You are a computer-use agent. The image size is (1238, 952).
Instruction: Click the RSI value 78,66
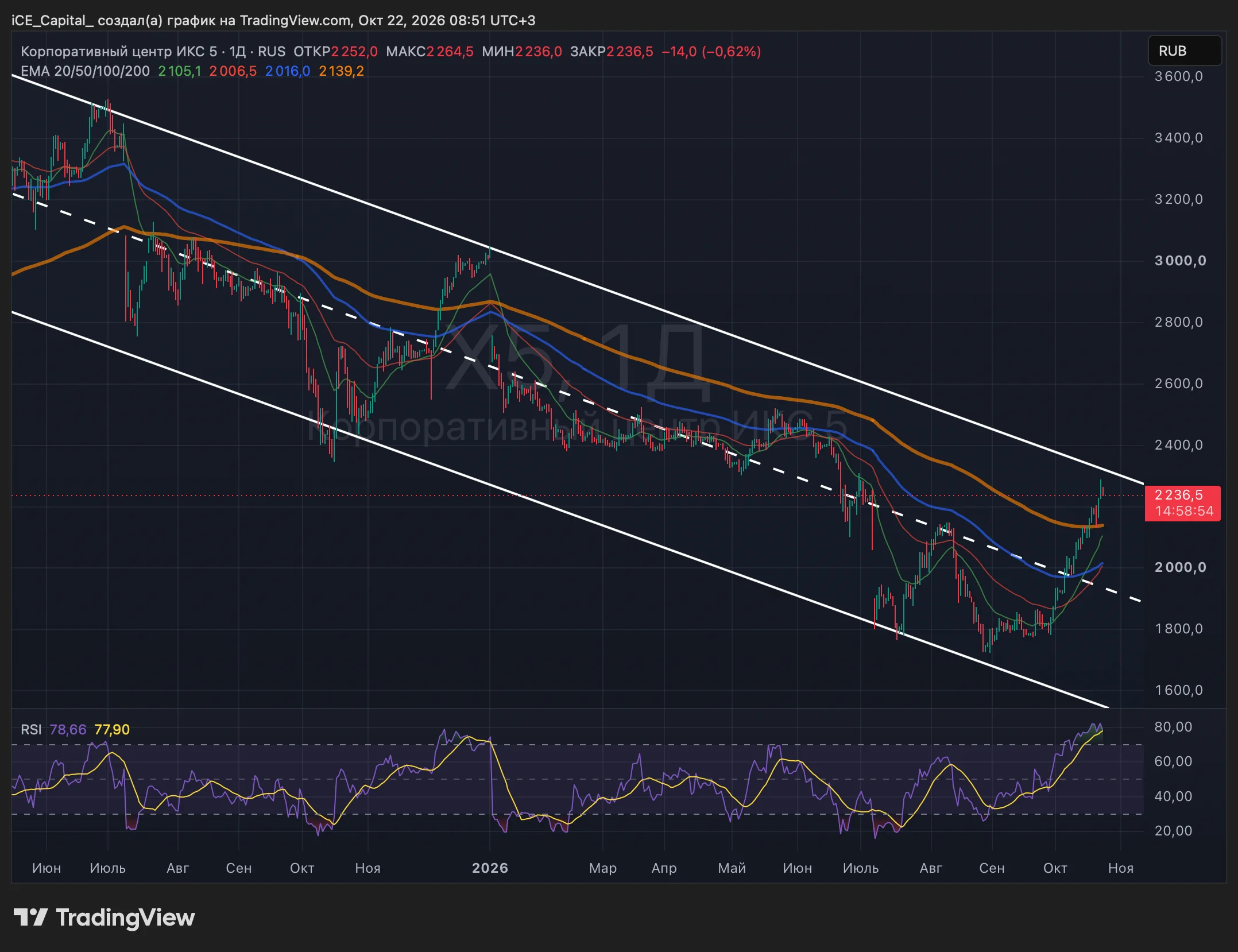68,730
